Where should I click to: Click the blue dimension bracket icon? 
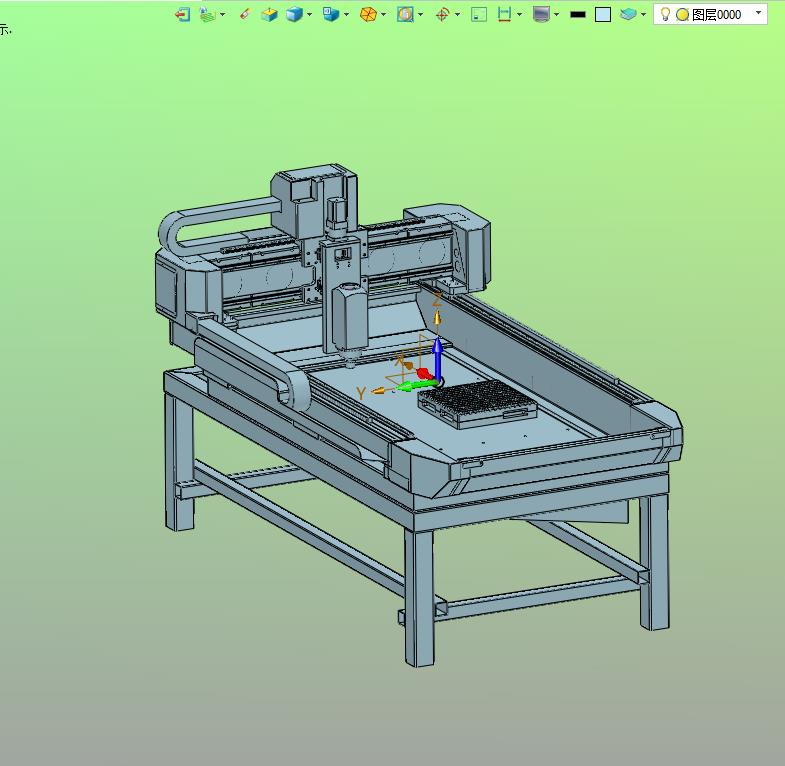point(504,15)
